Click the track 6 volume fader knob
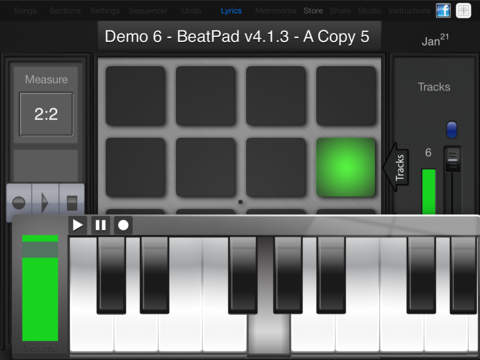The image size is (480, 360). [x=453, y=158]
